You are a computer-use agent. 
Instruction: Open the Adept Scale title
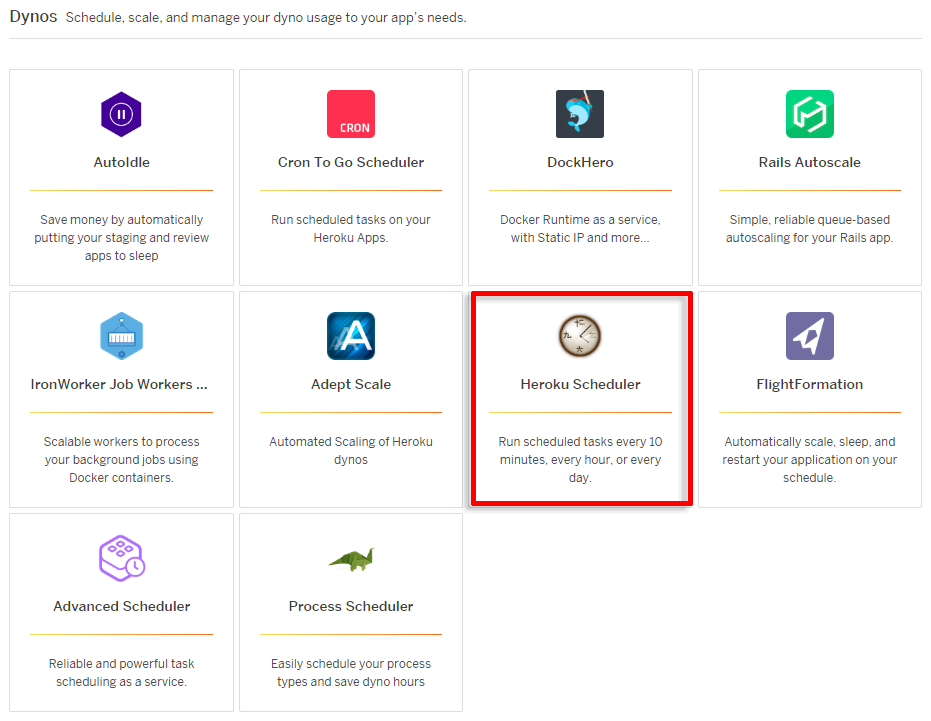point(351,384)
